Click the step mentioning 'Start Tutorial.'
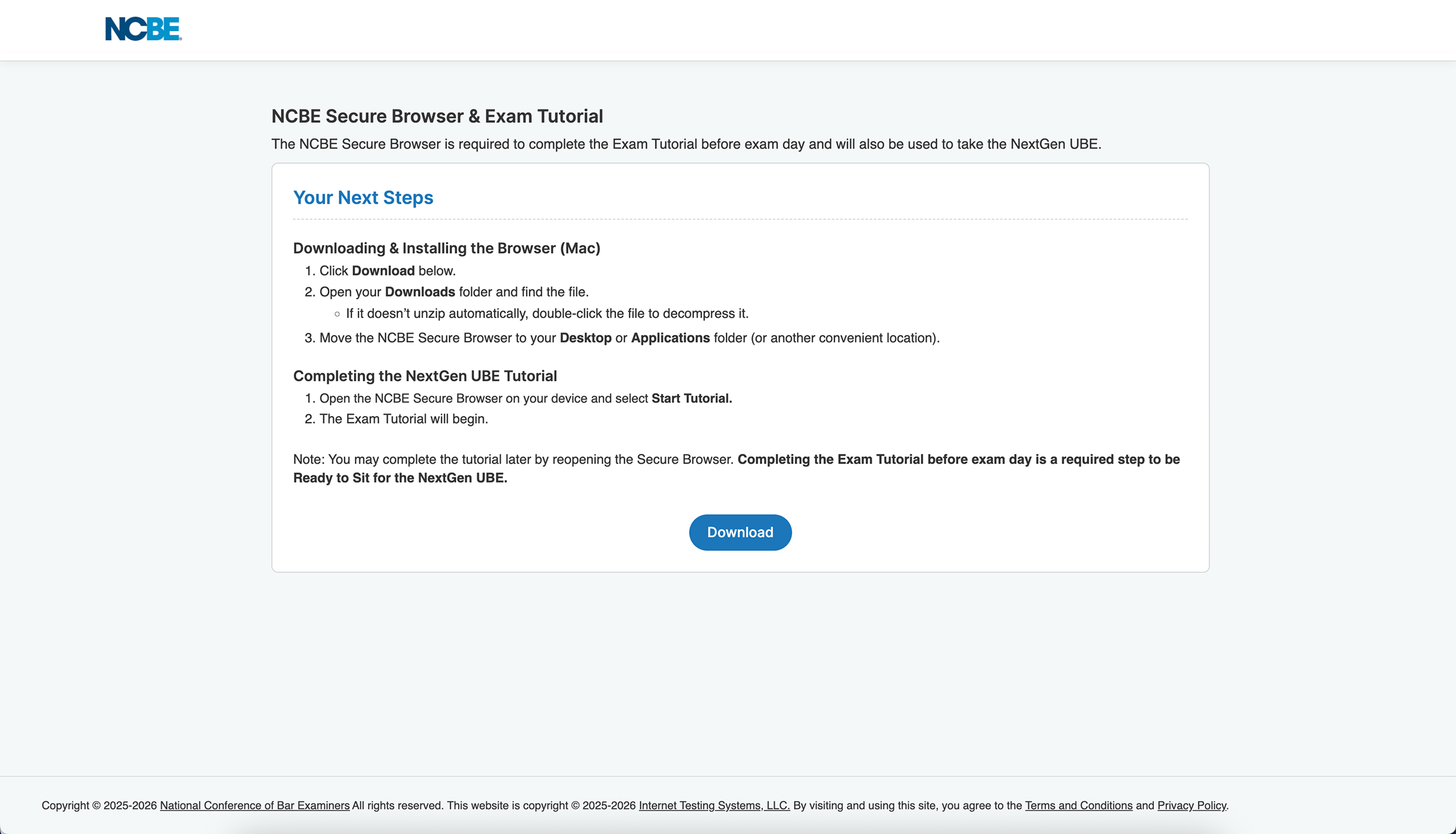 pyautogui.click(x=526, y=398)
